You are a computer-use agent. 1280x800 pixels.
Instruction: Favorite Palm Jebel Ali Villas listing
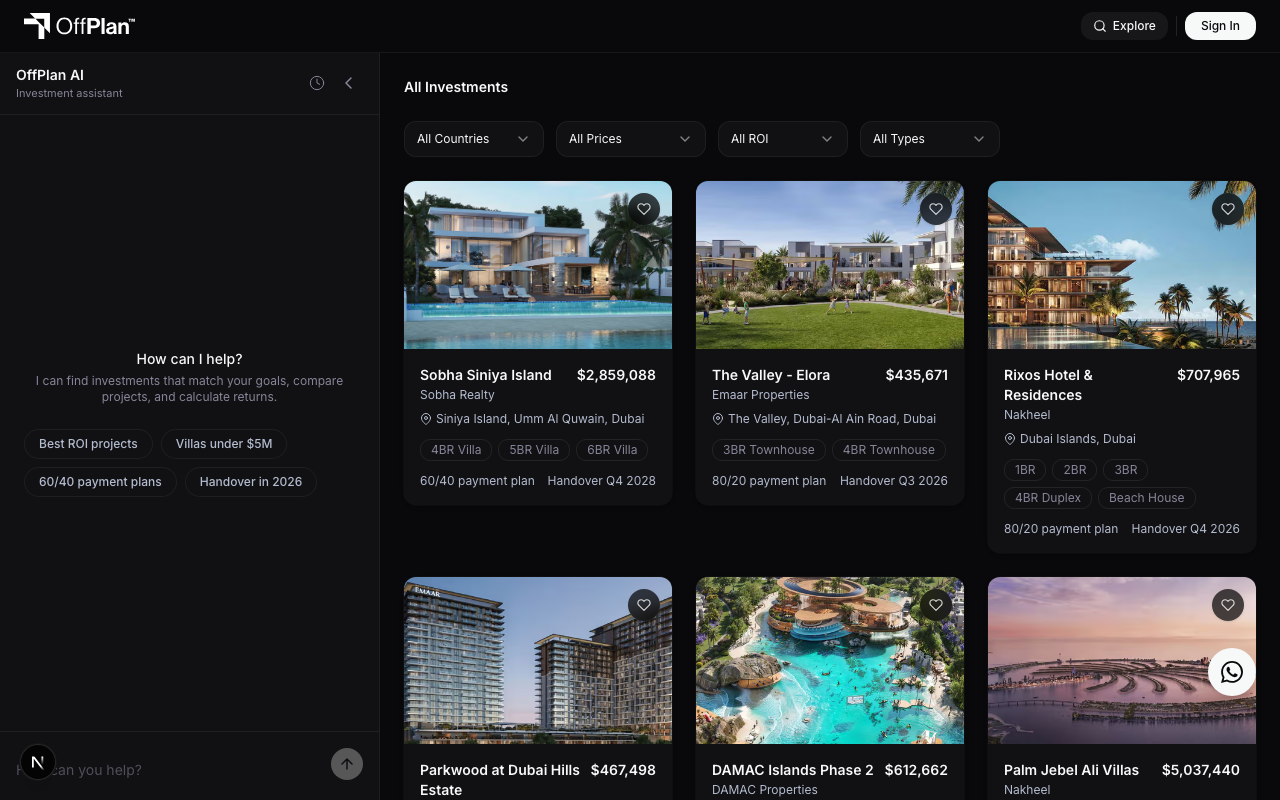pos(1228,605)
